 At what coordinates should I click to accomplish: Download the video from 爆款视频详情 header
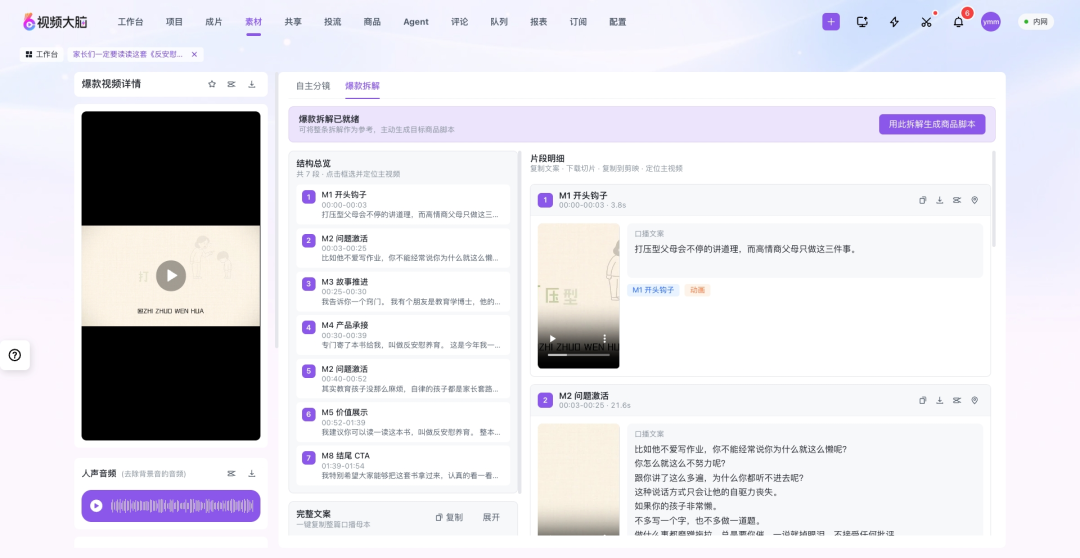point(251,84)
